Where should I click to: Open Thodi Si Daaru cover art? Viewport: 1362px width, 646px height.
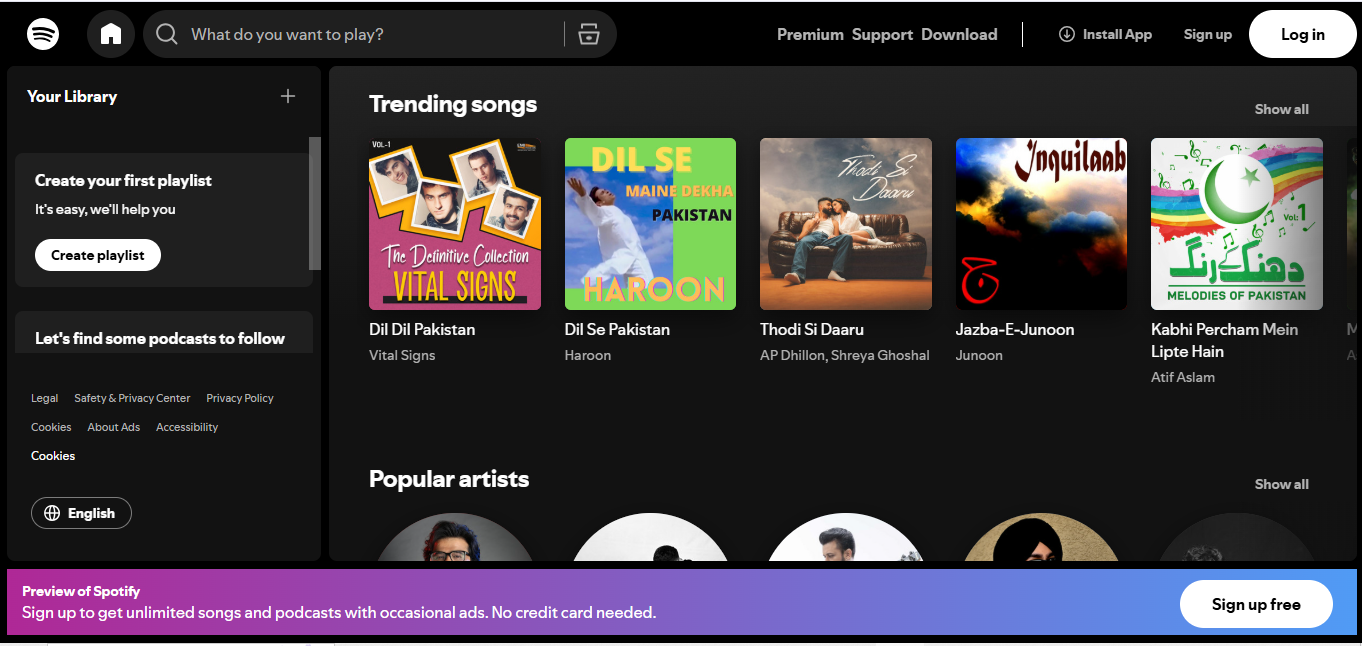tap(846, 224)
